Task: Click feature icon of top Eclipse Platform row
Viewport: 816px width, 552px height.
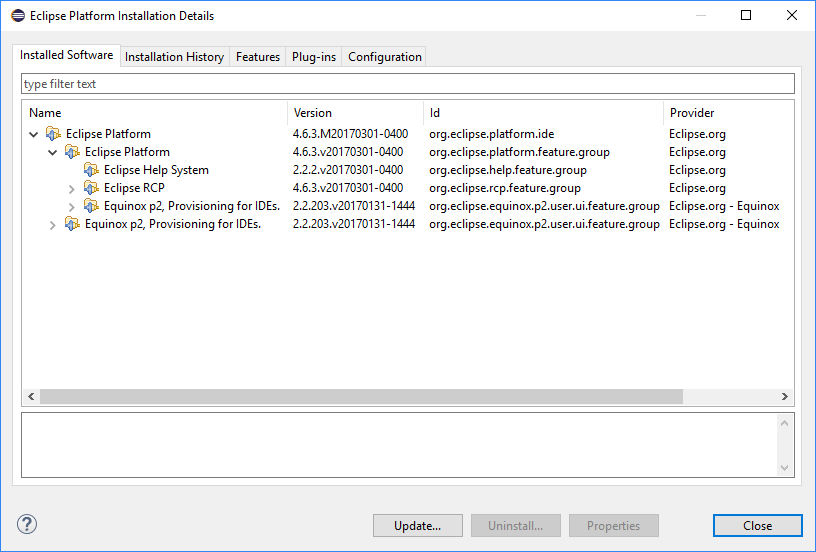Action: (53, 134)
